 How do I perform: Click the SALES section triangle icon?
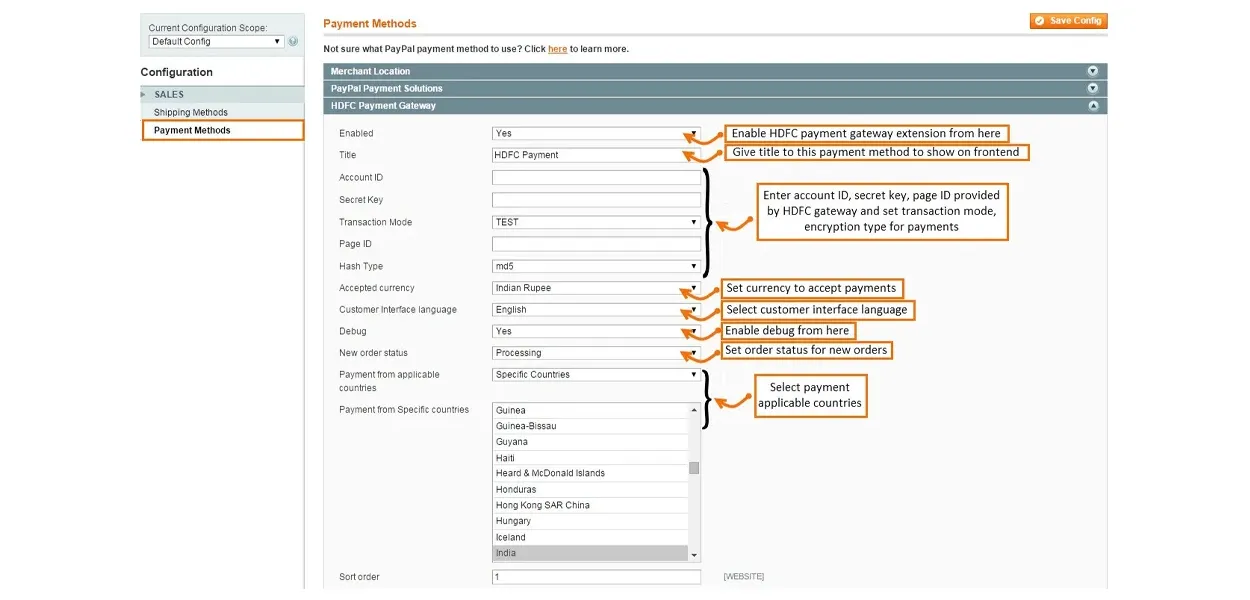(144, 94)
